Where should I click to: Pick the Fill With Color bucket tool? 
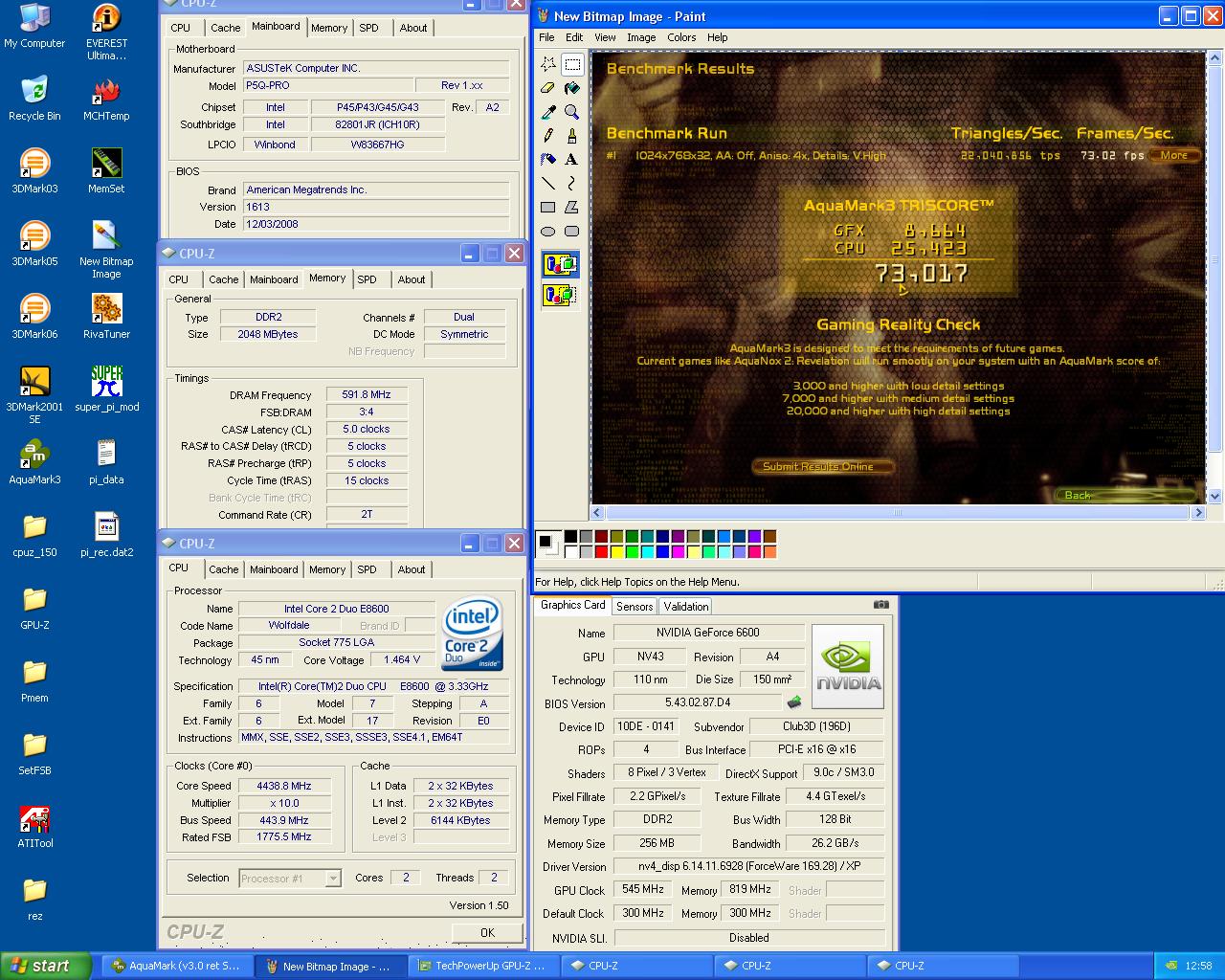tap(572, 88)
